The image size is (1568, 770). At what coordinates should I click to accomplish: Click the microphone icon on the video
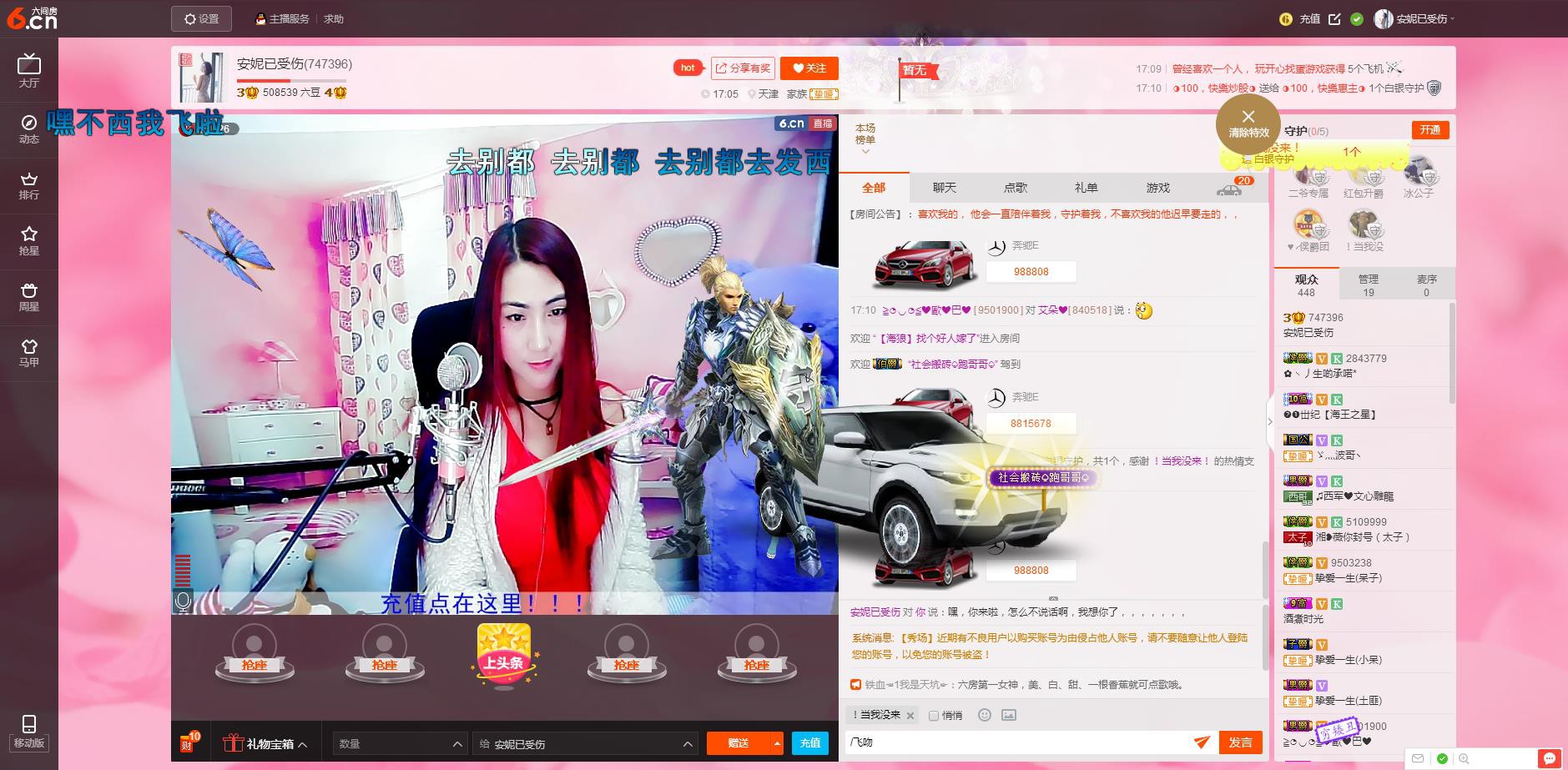click(184, 601)
